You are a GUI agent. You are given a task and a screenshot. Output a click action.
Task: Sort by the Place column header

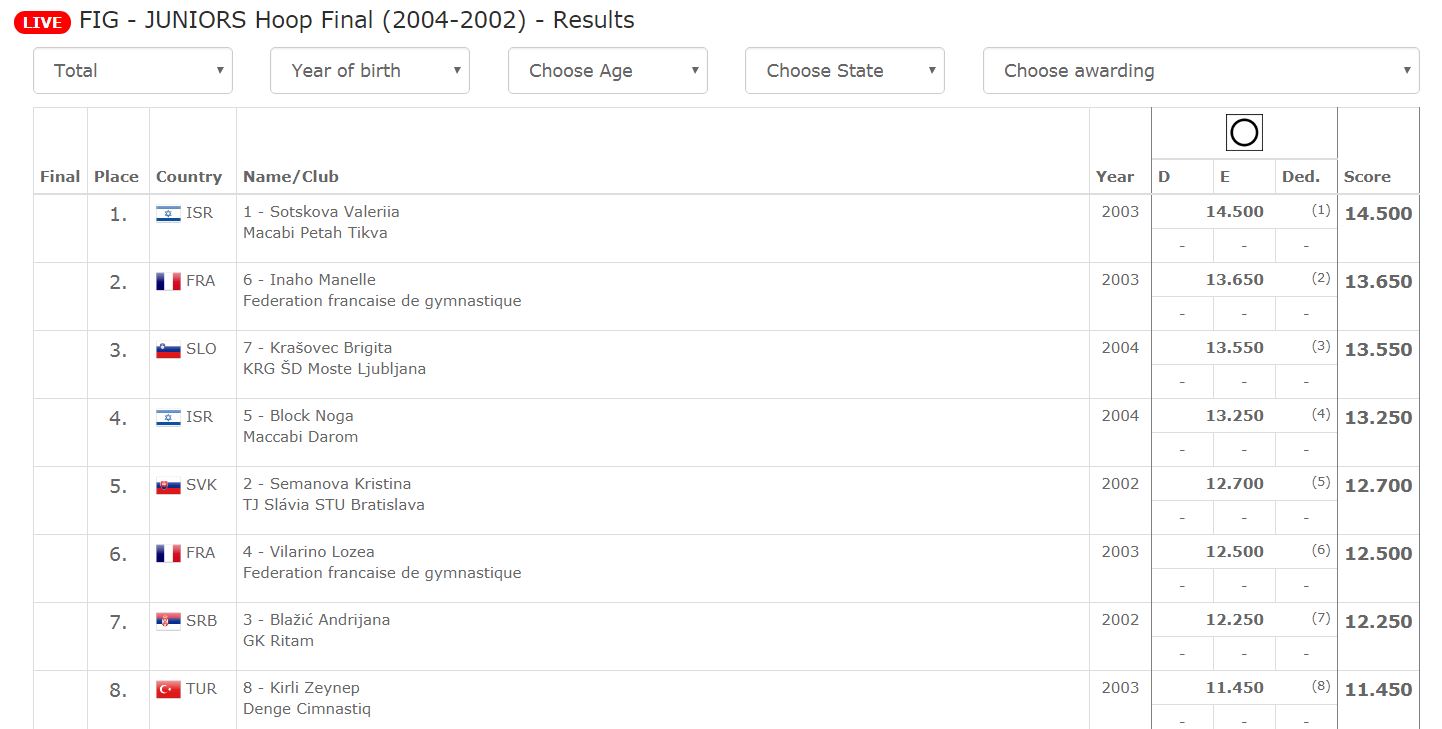click(116, 177)
